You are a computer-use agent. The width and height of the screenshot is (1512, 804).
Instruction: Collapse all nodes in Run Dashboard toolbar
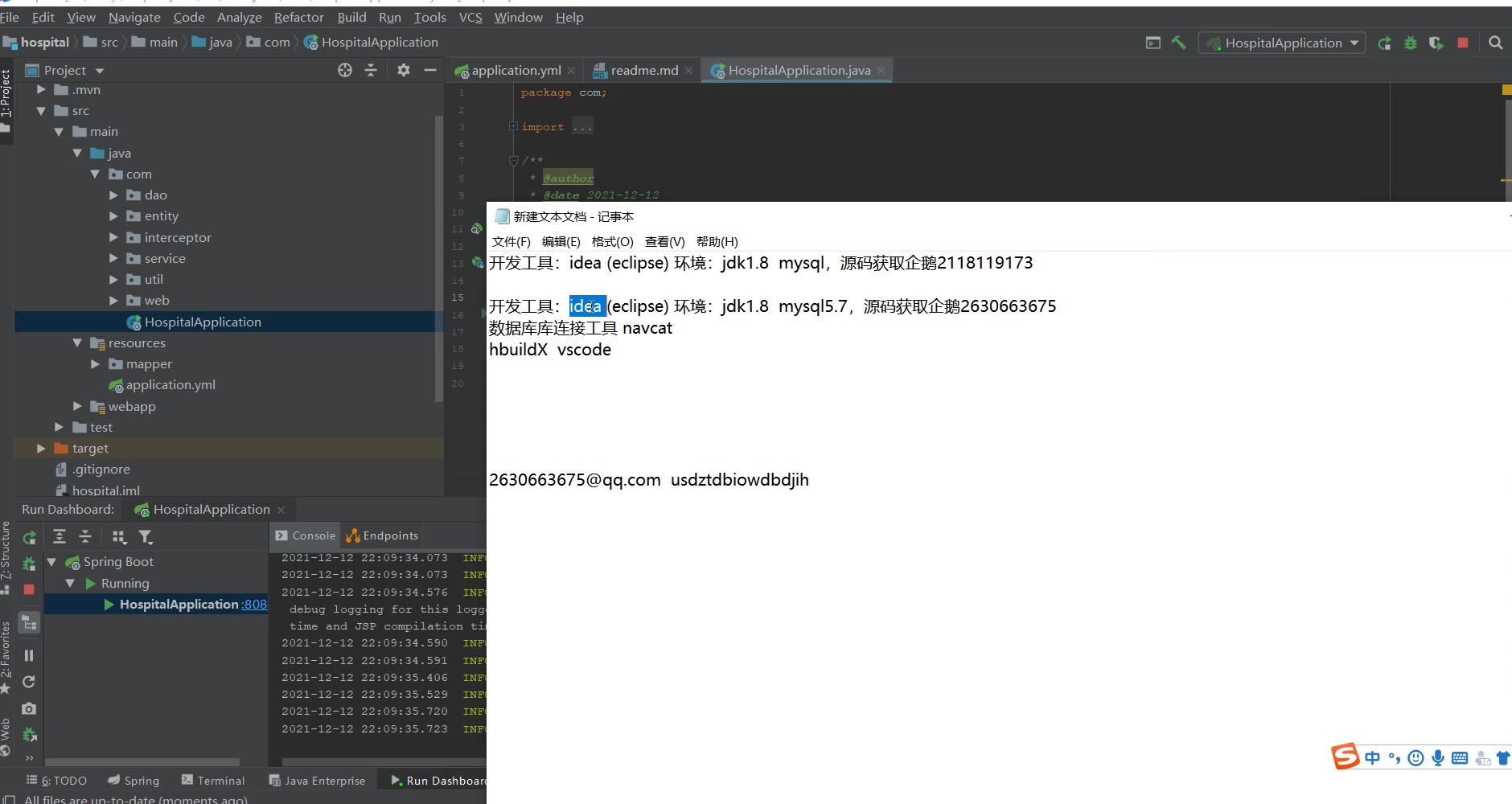85,536
